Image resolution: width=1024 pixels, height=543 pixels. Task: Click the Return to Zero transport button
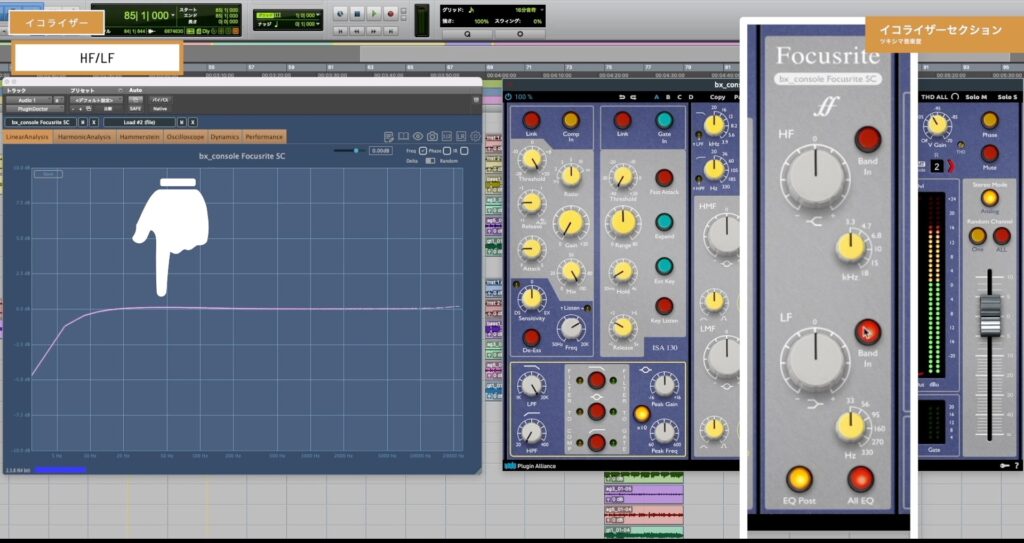340,31
